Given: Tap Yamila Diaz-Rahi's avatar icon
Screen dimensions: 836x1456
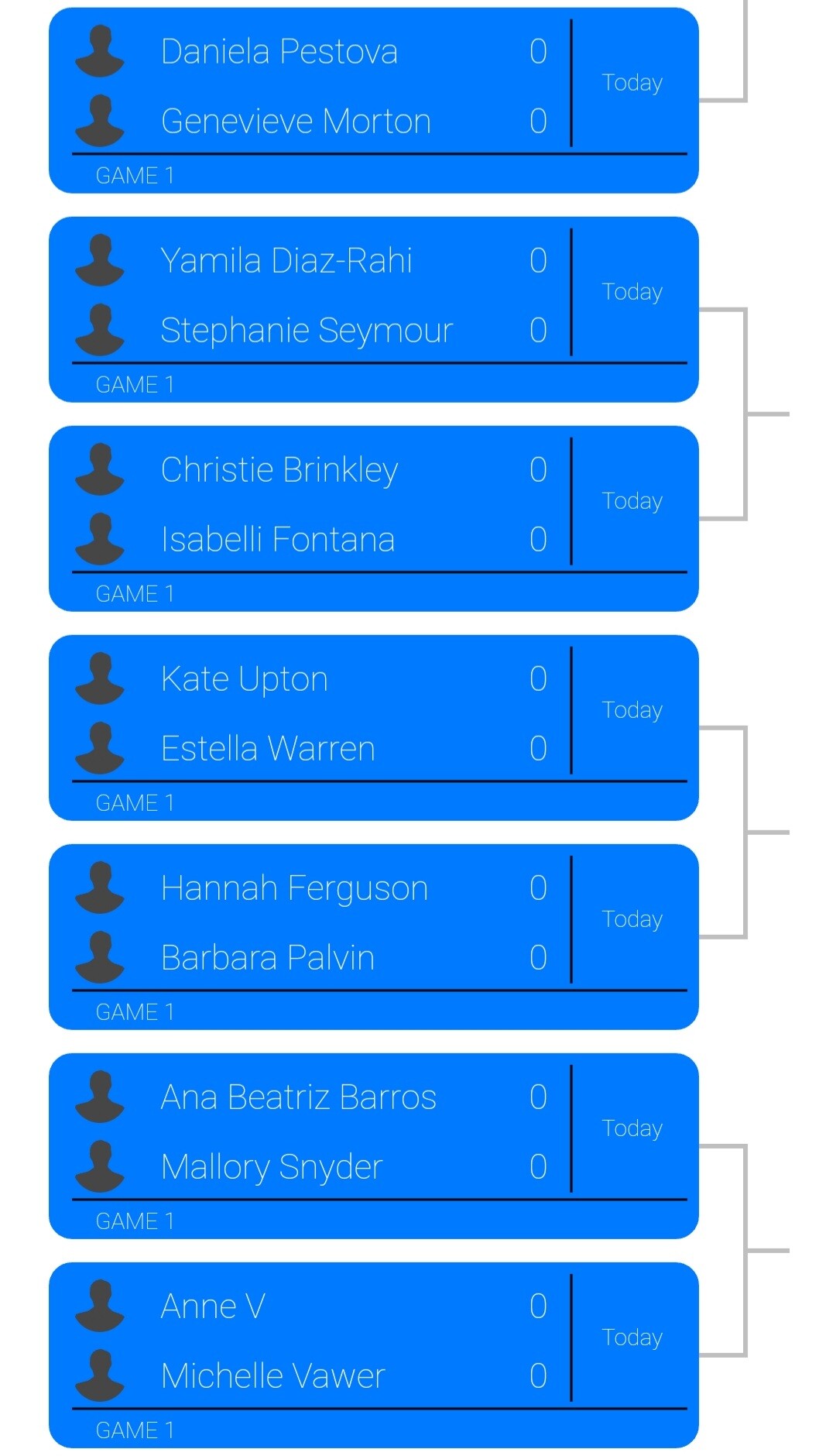Looking at the screenshot, I should point(100,260).
